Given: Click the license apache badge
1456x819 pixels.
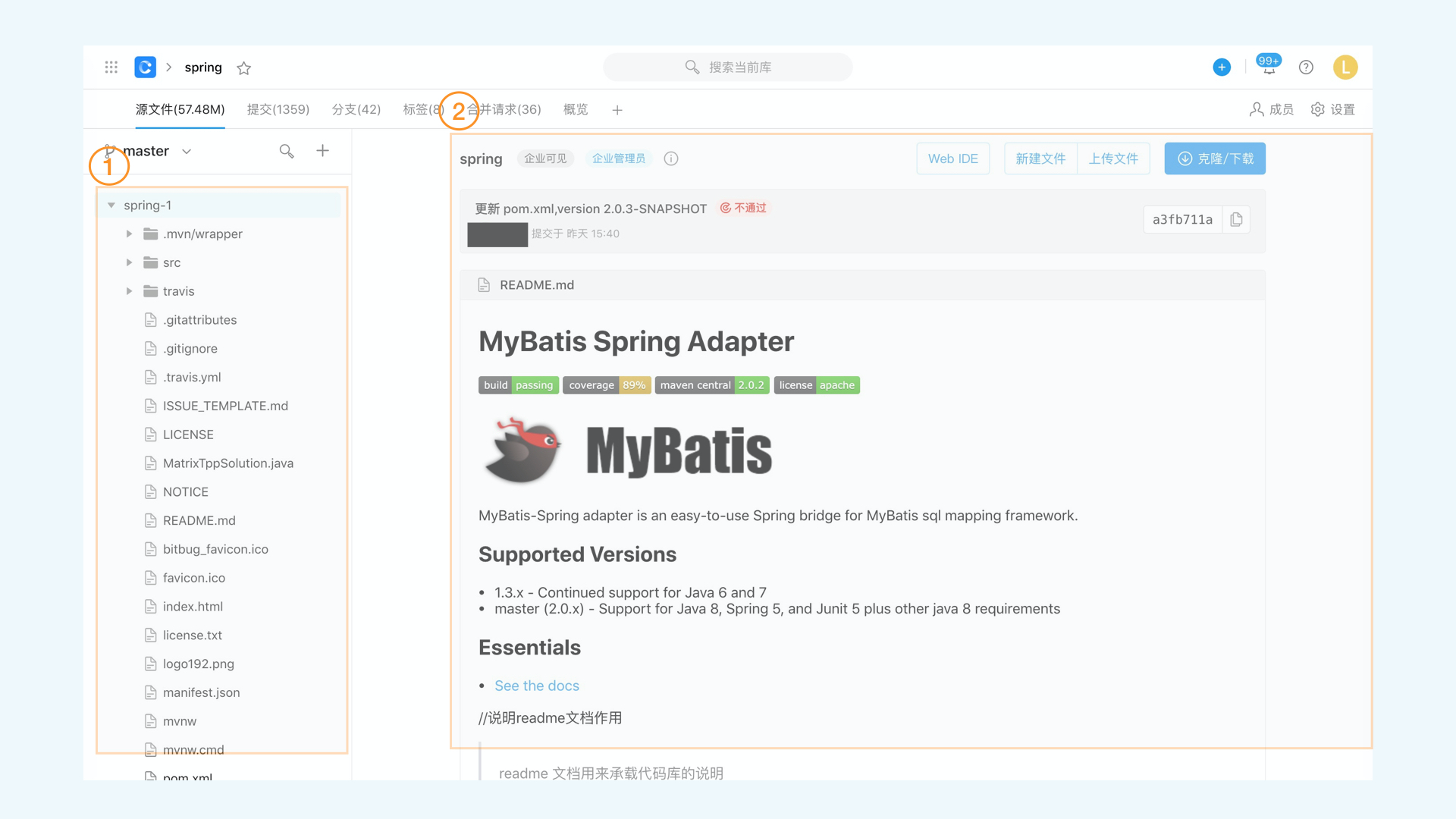Looking at the screenshot, I should pyautogui.click(x=817, y=385).
